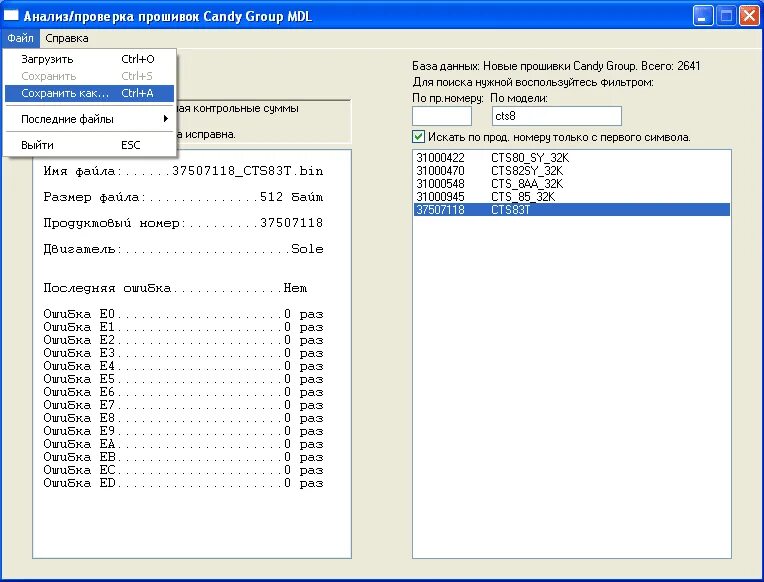Screen dimensions: 764x582
Task: Click the По модели label
Action: (518, 98)
